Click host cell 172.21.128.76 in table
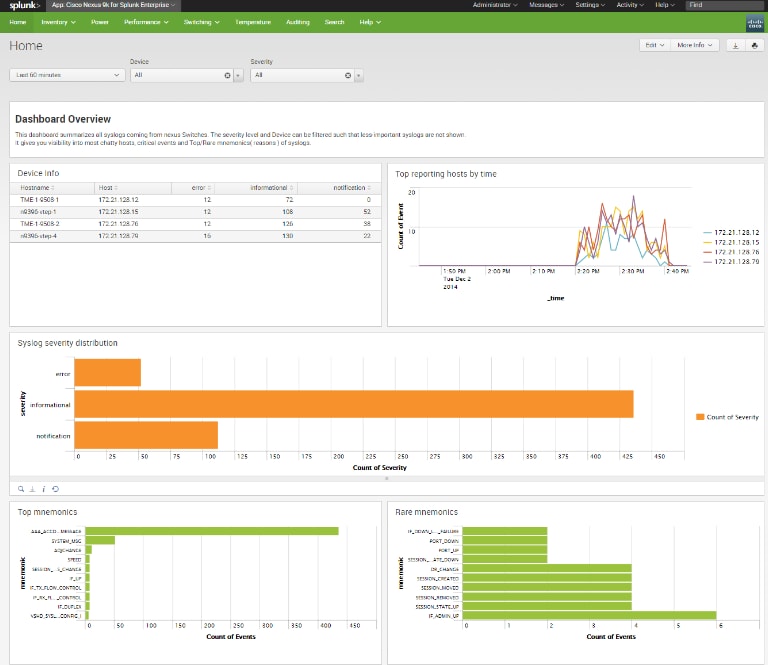 click(x=119, y=224)
